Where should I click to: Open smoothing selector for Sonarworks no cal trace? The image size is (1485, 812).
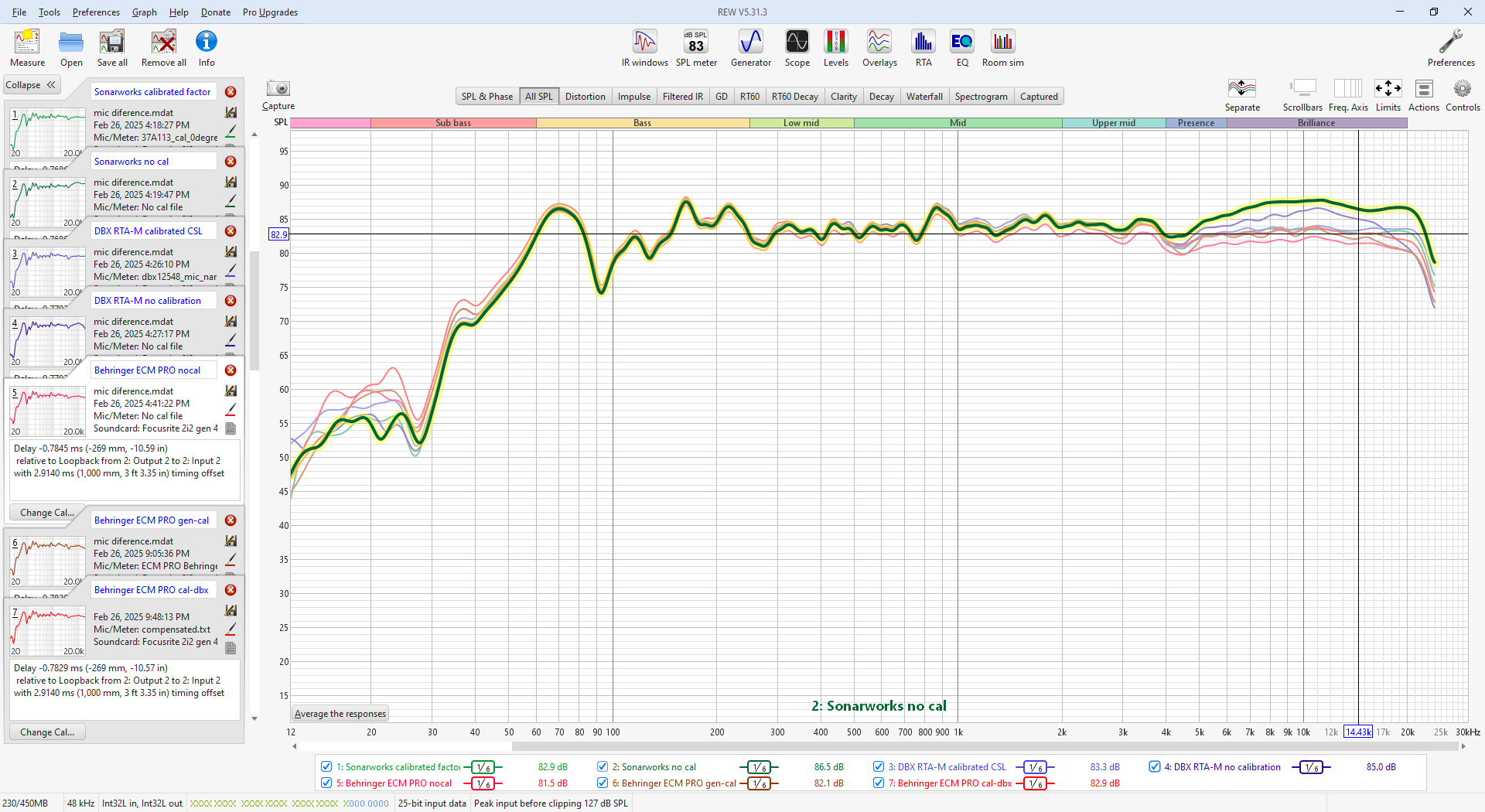[x=759, y=767]
